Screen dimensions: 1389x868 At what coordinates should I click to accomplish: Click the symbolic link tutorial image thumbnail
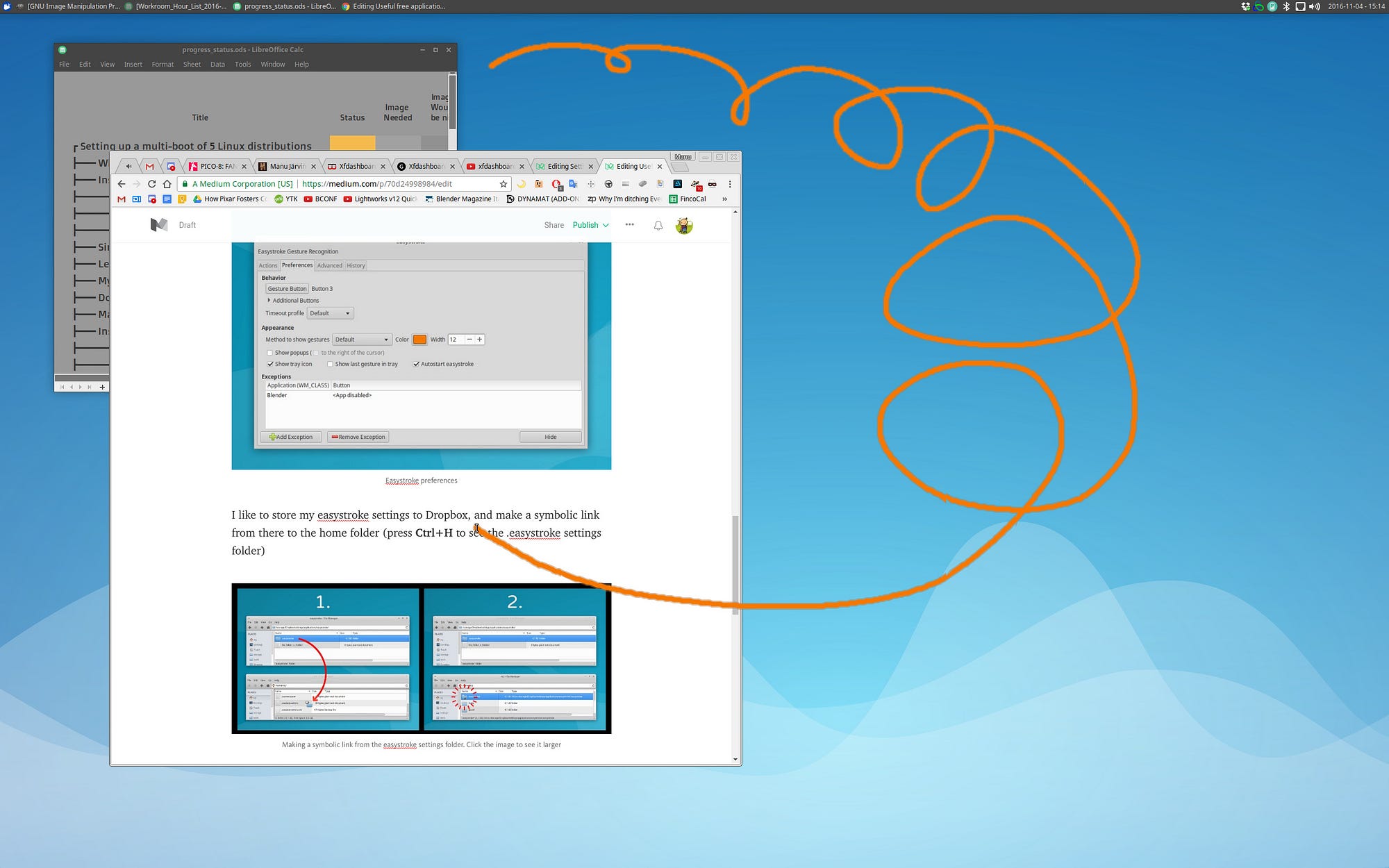pos(422,658)
